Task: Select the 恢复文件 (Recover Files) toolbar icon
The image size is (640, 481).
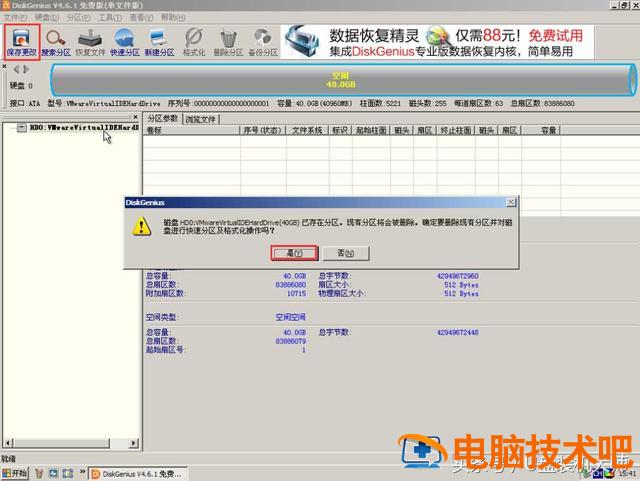Action: pos(90,42)
